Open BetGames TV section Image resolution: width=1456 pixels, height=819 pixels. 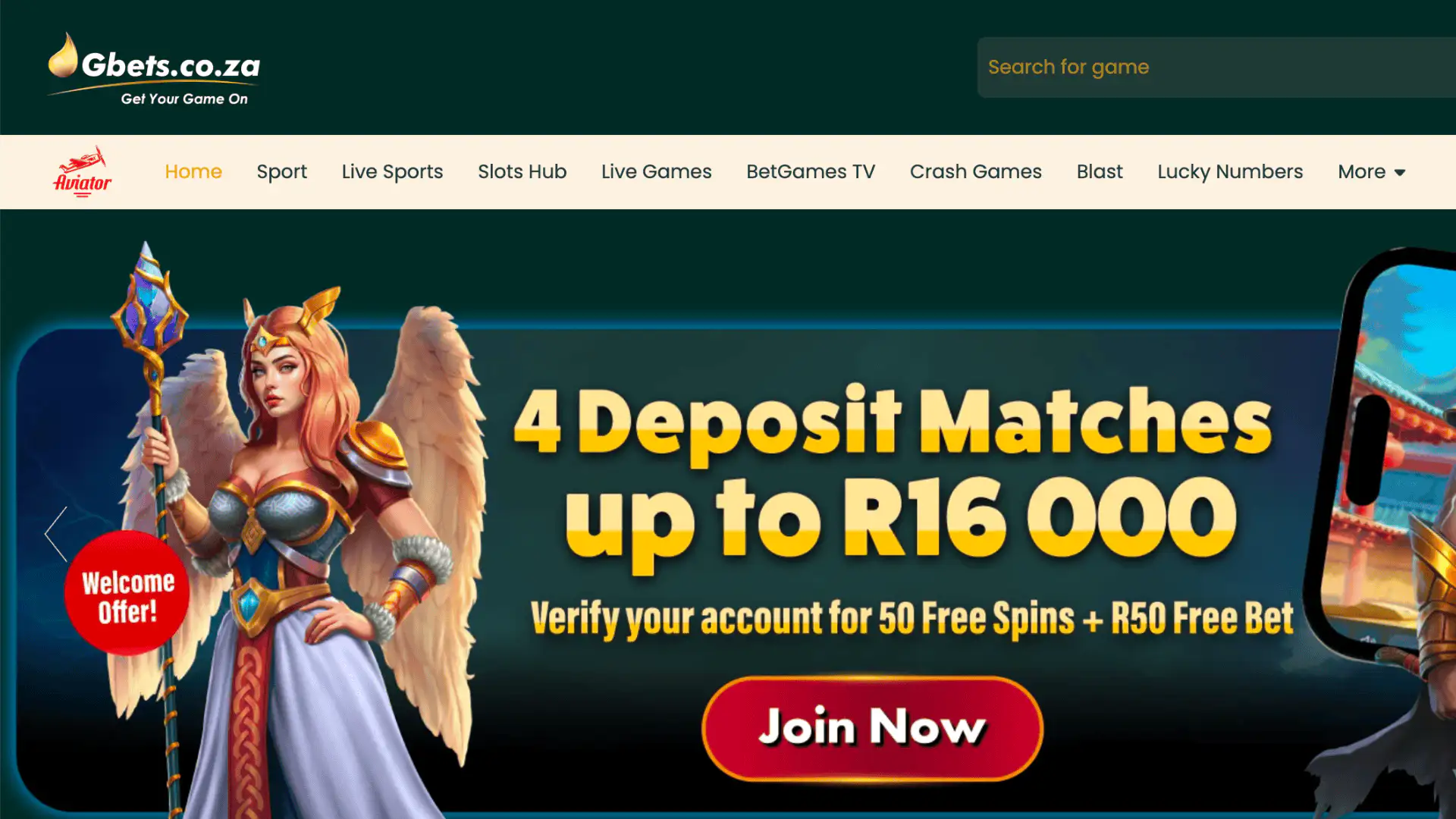[x=811, y=171]
